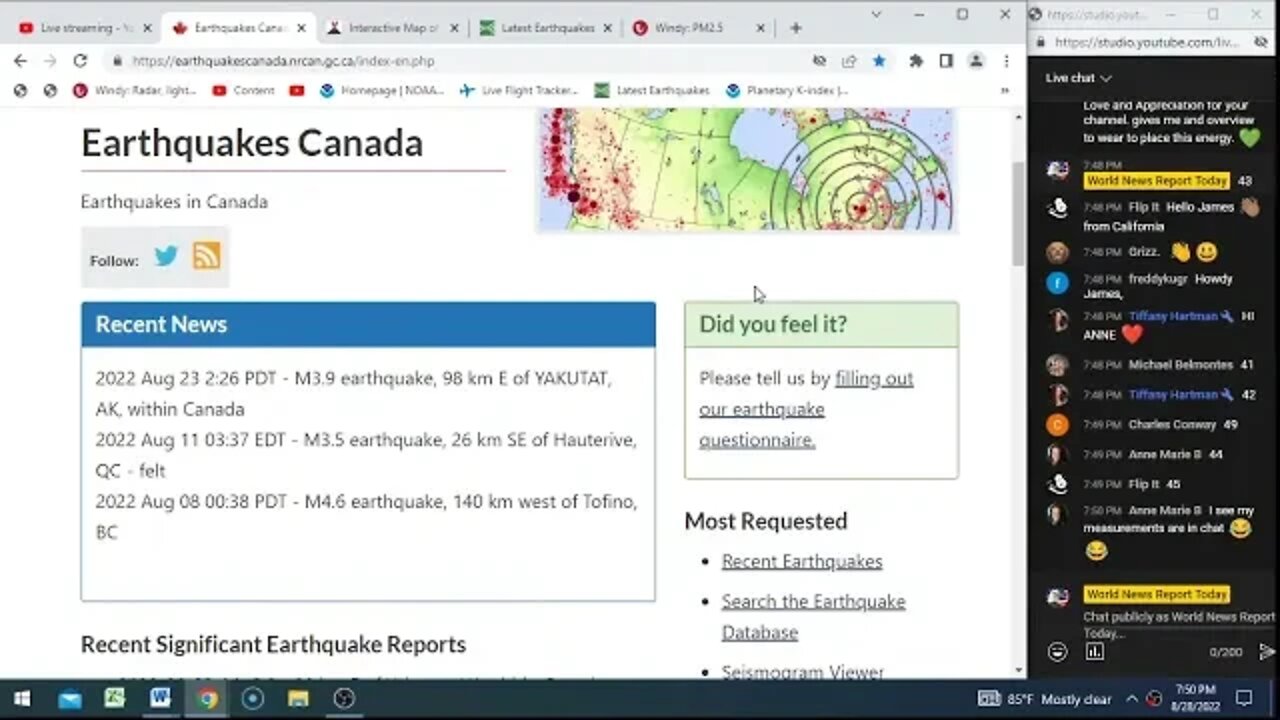Open the poll icon in live chat

point(1095,652)
